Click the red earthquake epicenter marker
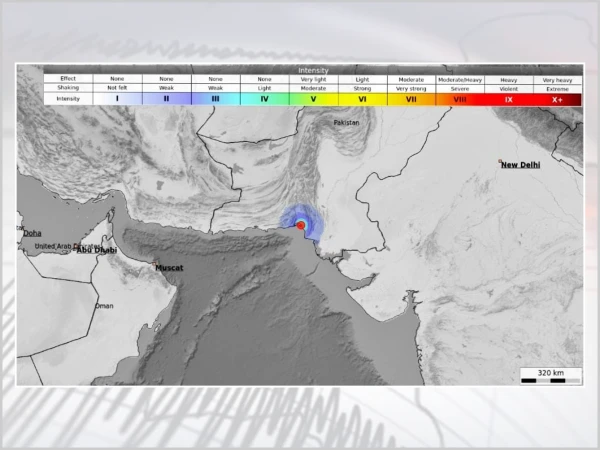Image resolution: width=600 pixels, height=450 pixels. pyautogui.click(x=301, y=226)
